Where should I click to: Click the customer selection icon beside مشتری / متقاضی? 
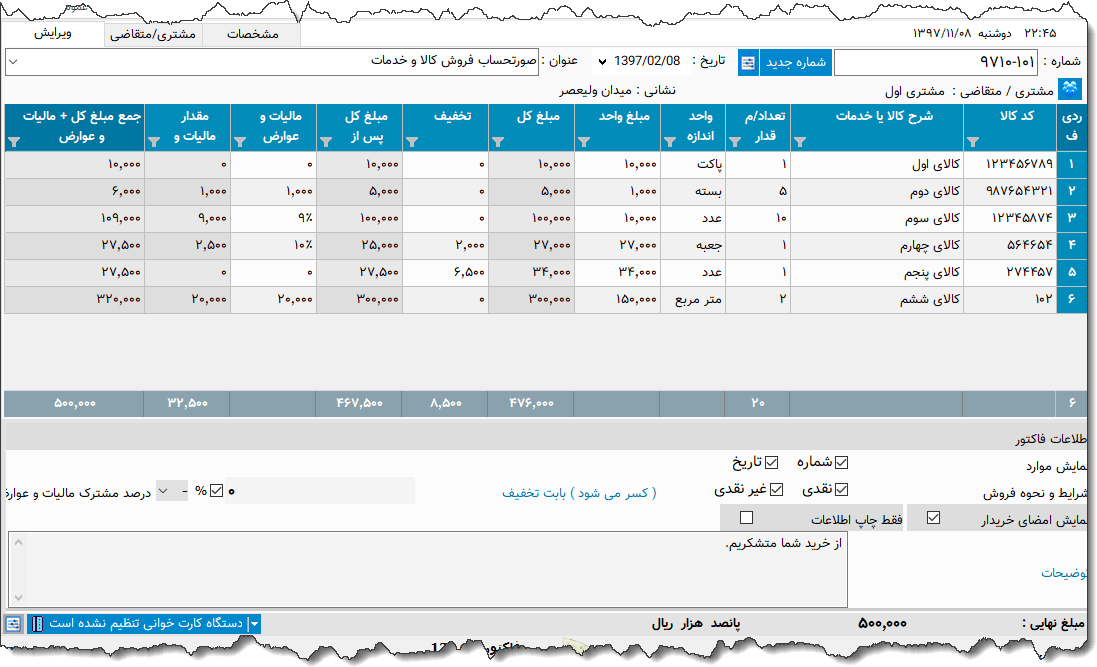pos(1070,88)
